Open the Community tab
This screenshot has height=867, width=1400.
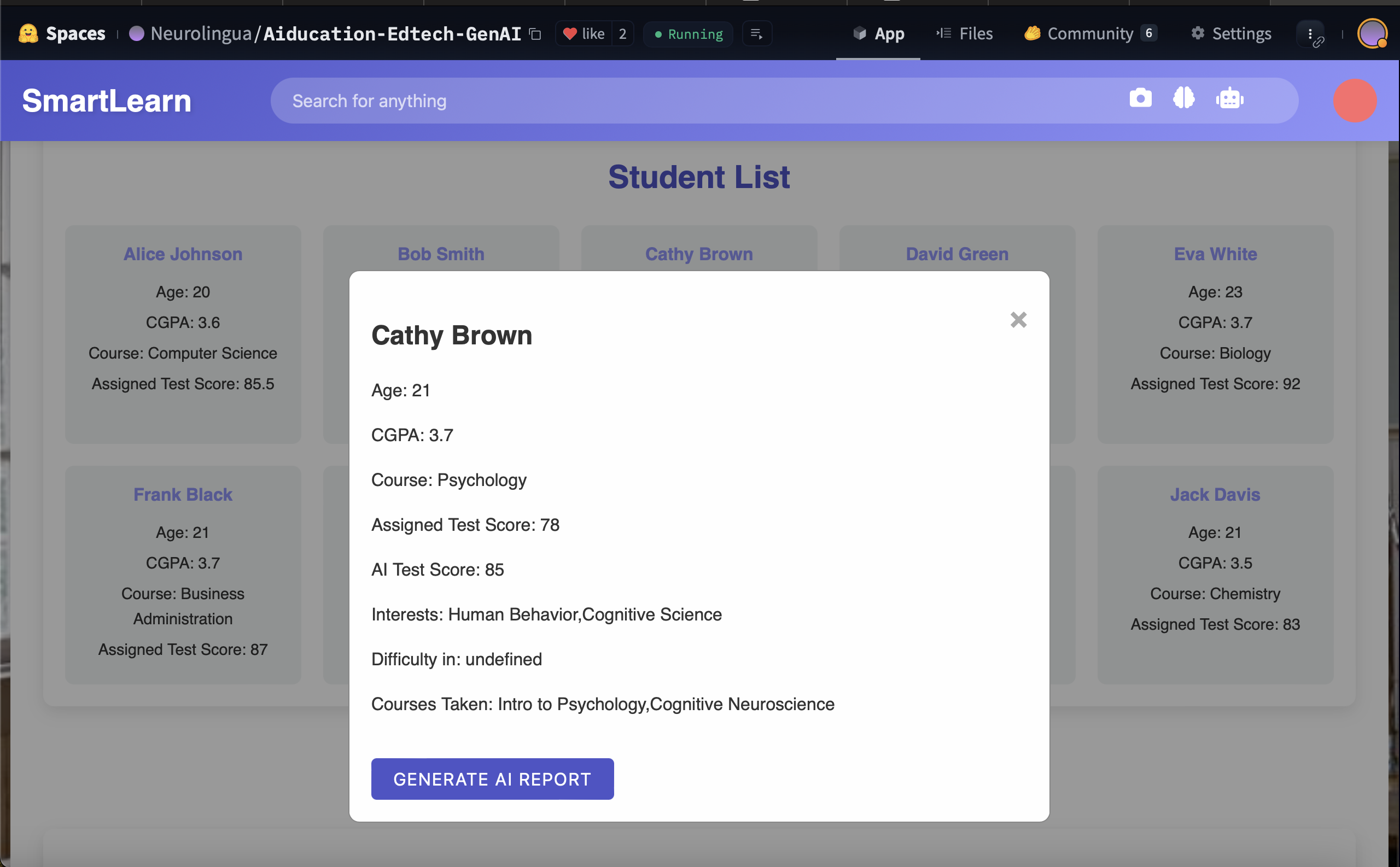pyautogui.click(x=1090, y=34)
